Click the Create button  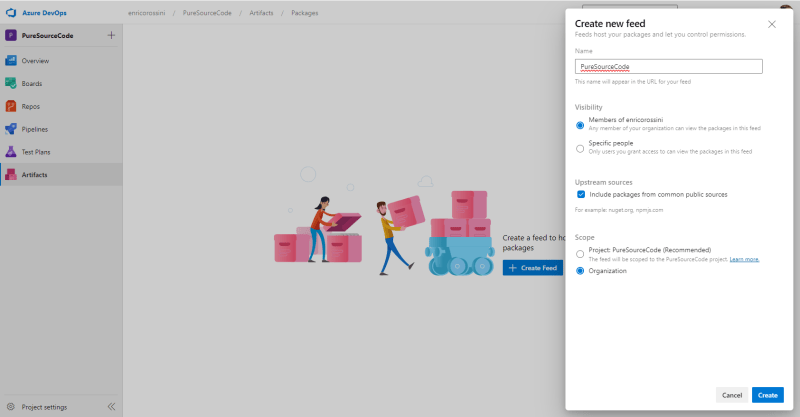point(767,395)
